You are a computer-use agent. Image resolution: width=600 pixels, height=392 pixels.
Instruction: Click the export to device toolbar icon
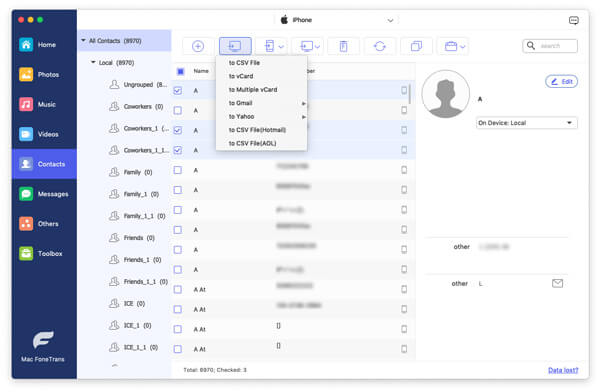pyautogui.click(x=269, y=46)
